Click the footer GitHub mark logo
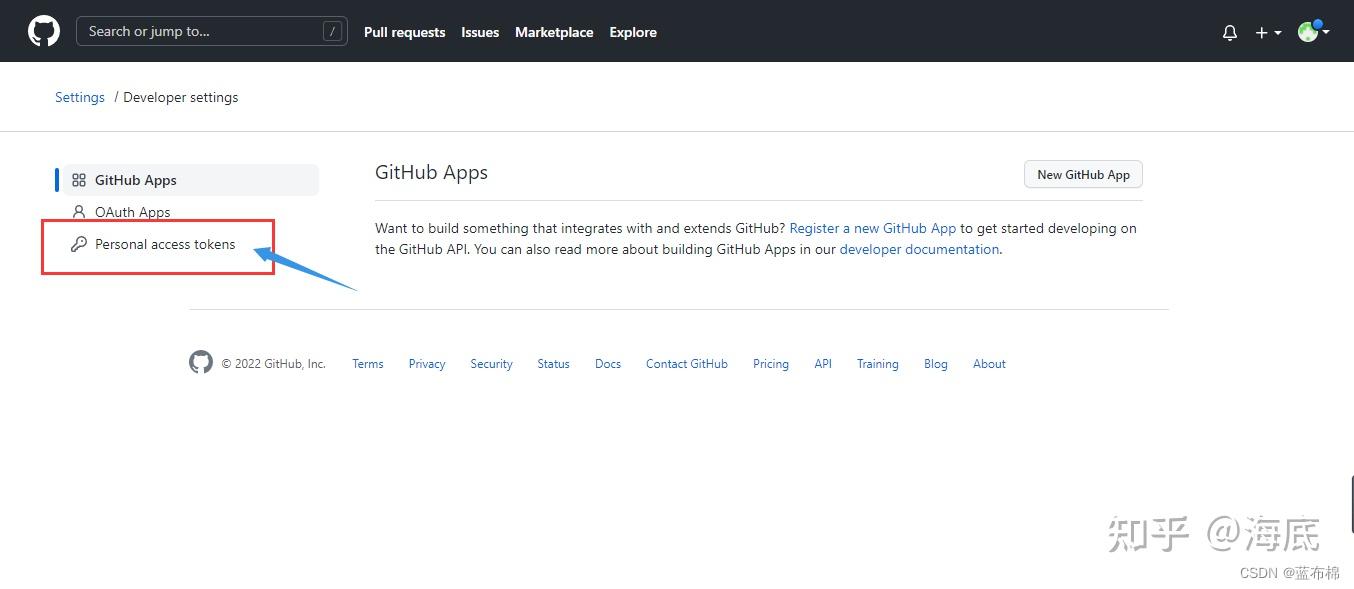1354x589 pixels. [201, 362]
